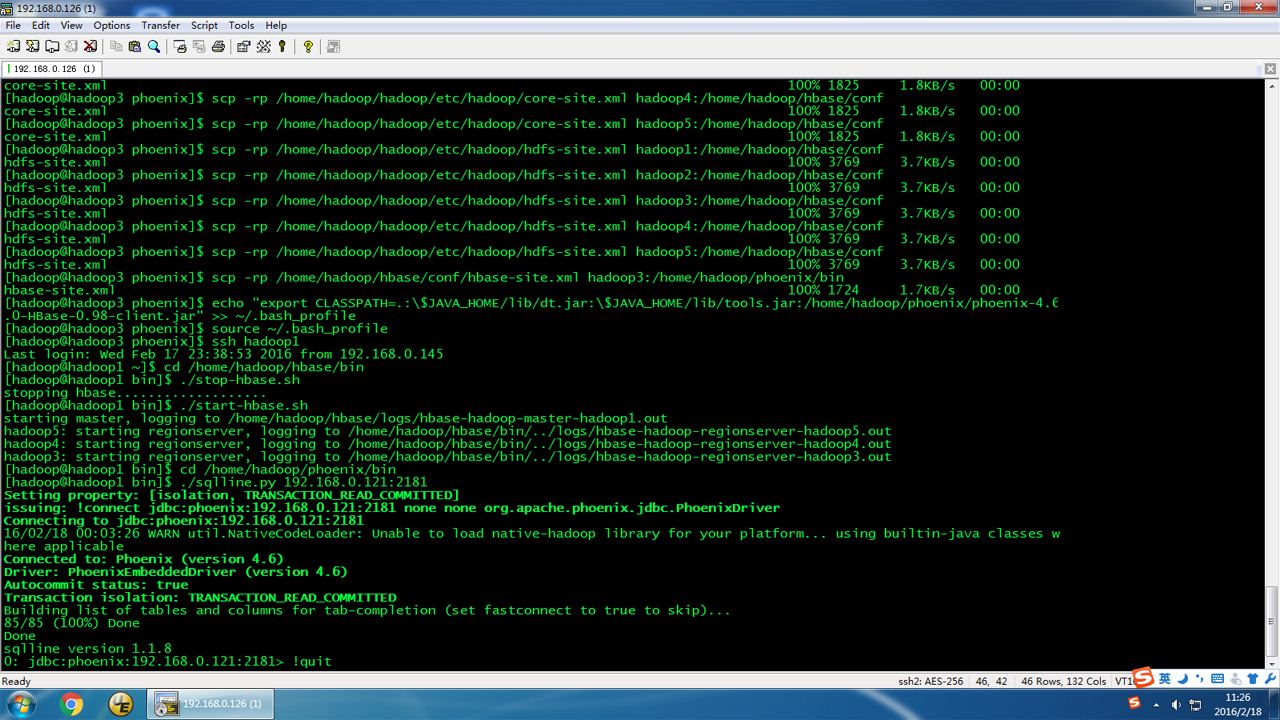Click the Disconnect session red X icon
This screenshot has width=1280, height=720.
(x=90, y=46)
